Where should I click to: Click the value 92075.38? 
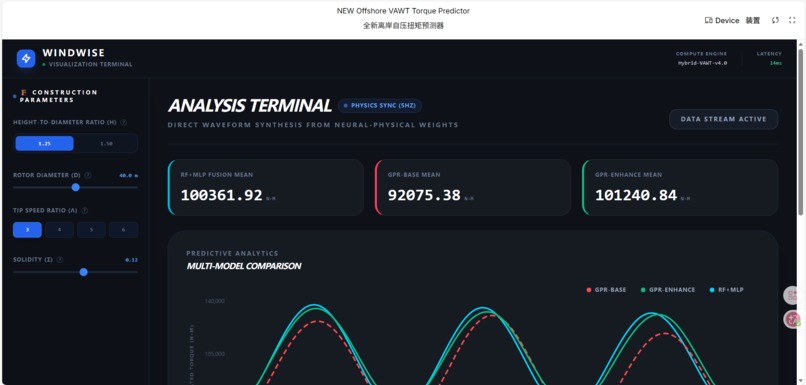[x=424, y=195]
